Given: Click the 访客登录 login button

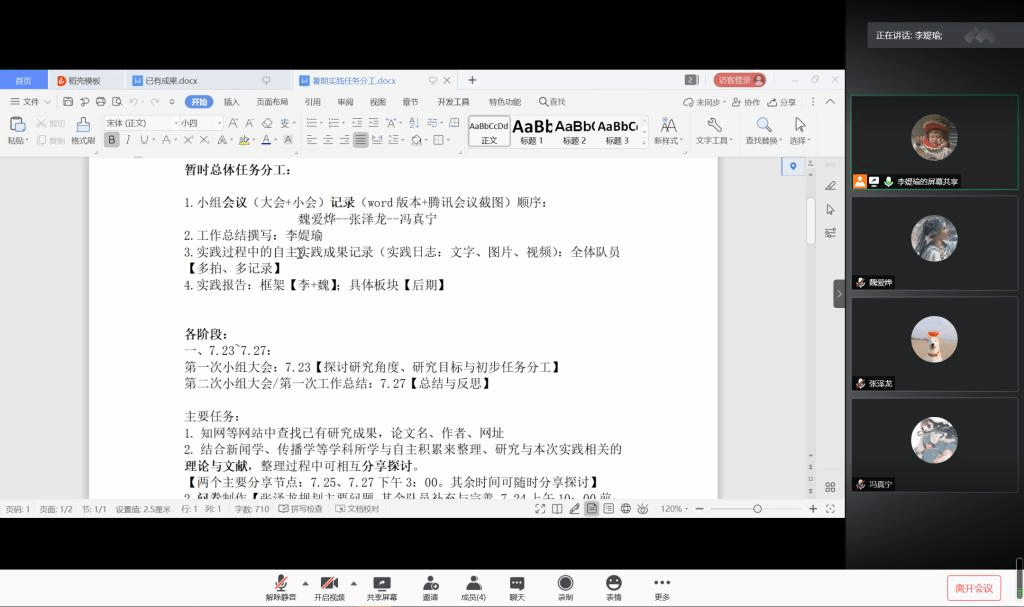Looking at the screenshot, I should point(740,80).
